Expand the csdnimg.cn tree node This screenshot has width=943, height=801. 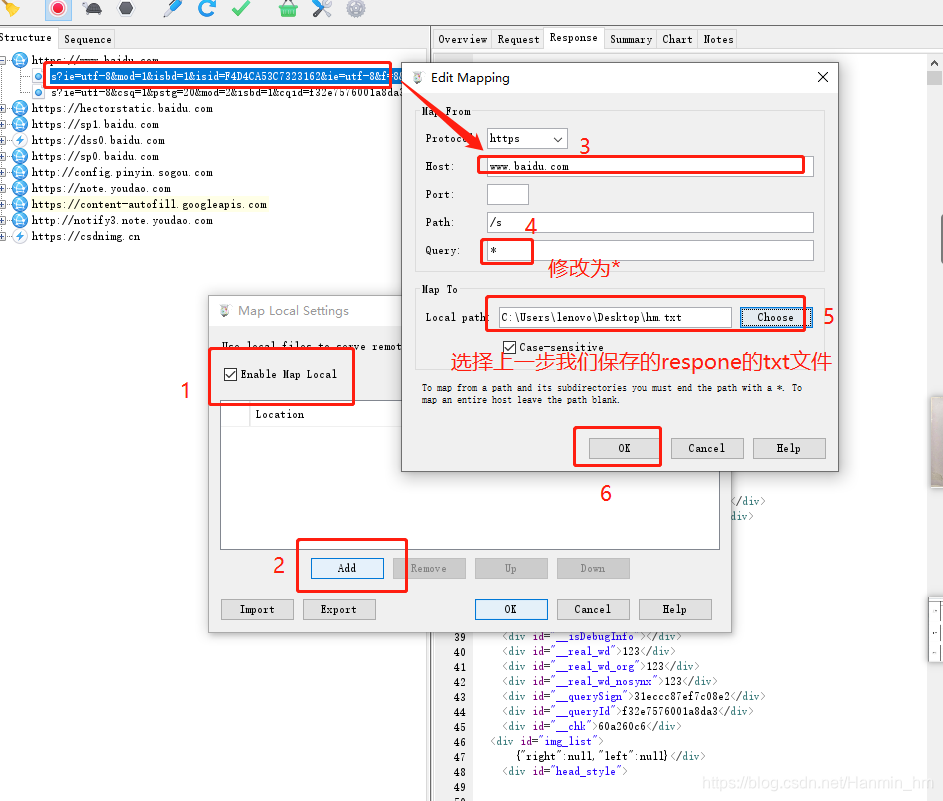[x=3, y=236]
